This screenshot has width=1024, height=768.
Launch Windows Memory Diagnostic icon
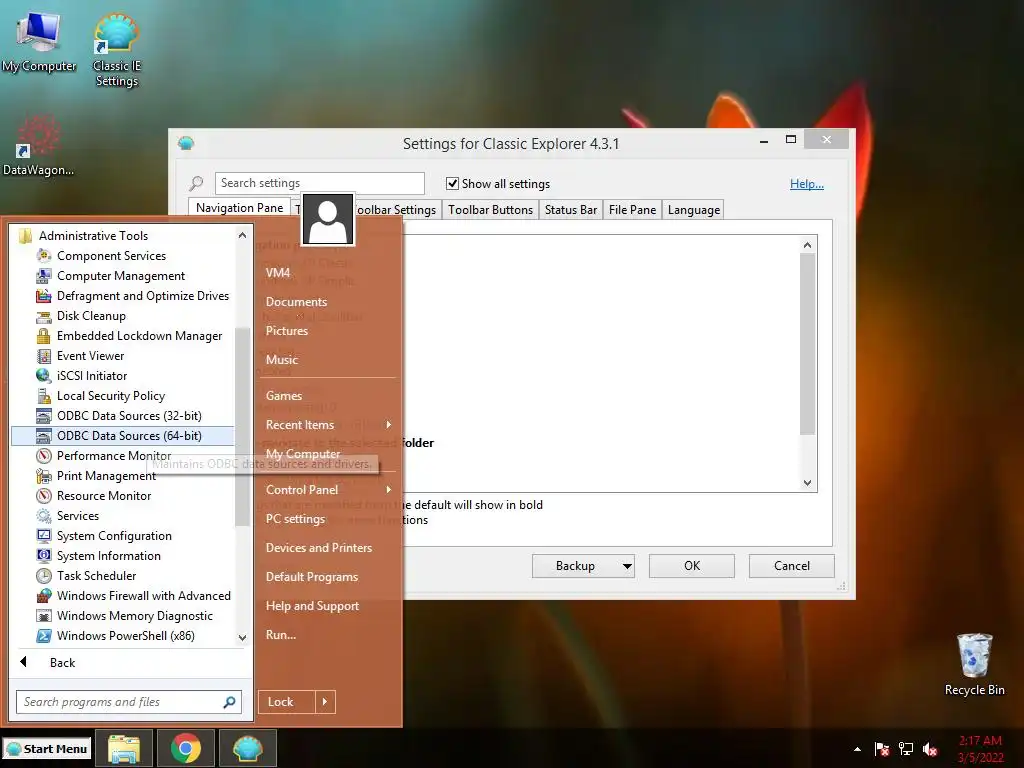(x=44, y=616)
